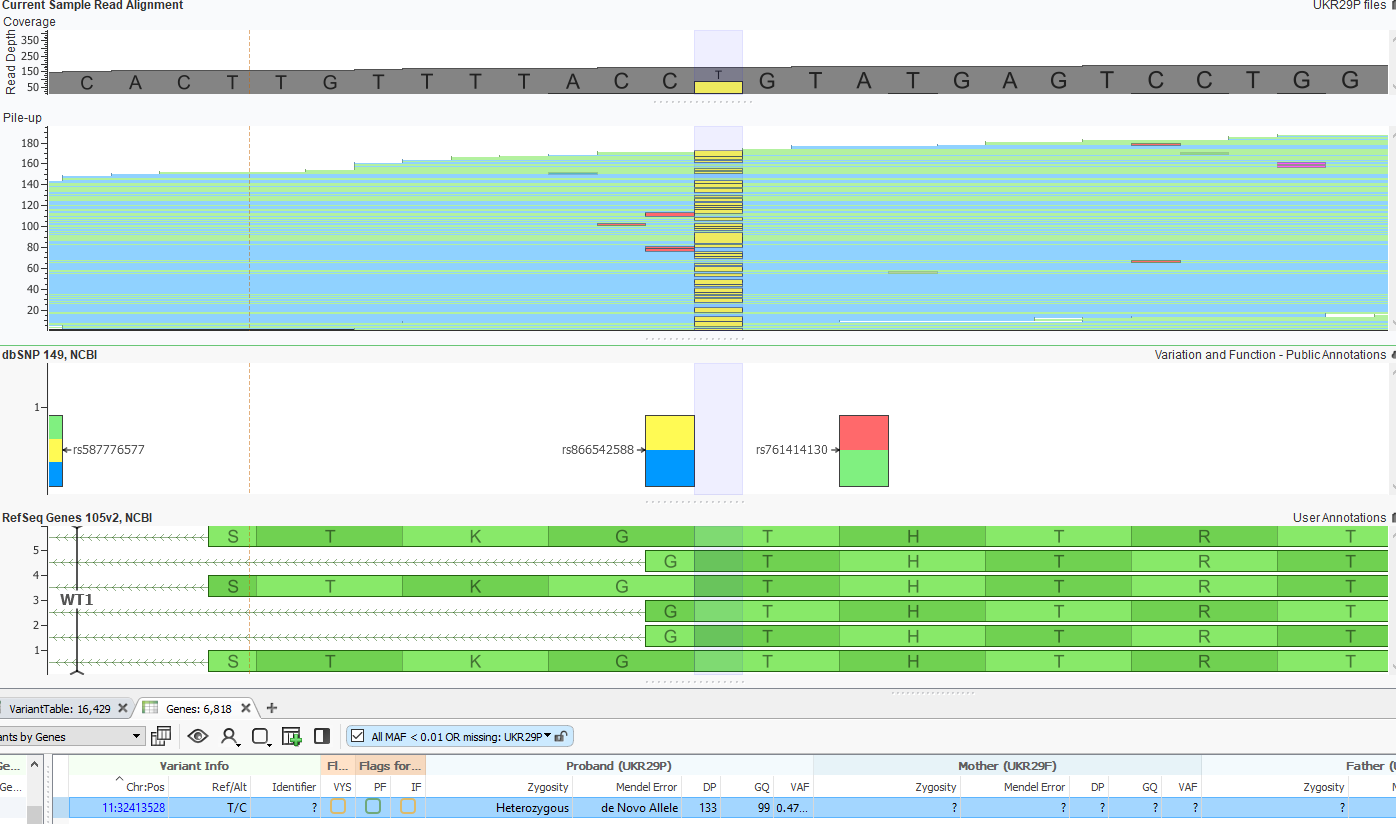Click the add table column icon
This screenshot has height=824, width=1396.
coord(292,737)
